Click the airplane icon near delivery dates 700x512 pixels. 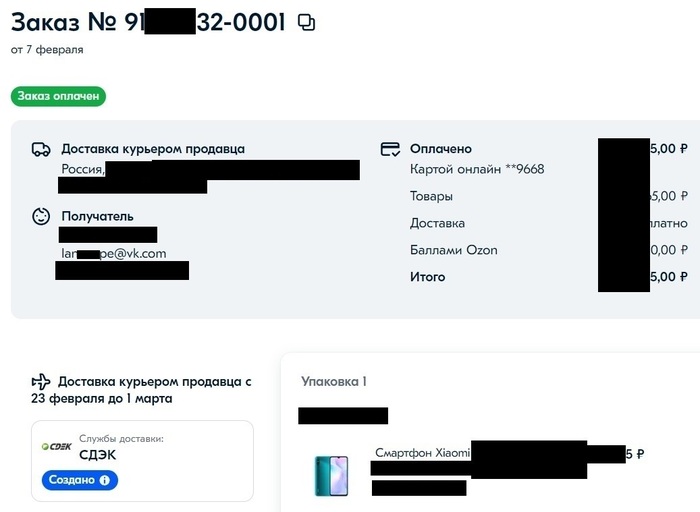(x=41, y=381)
